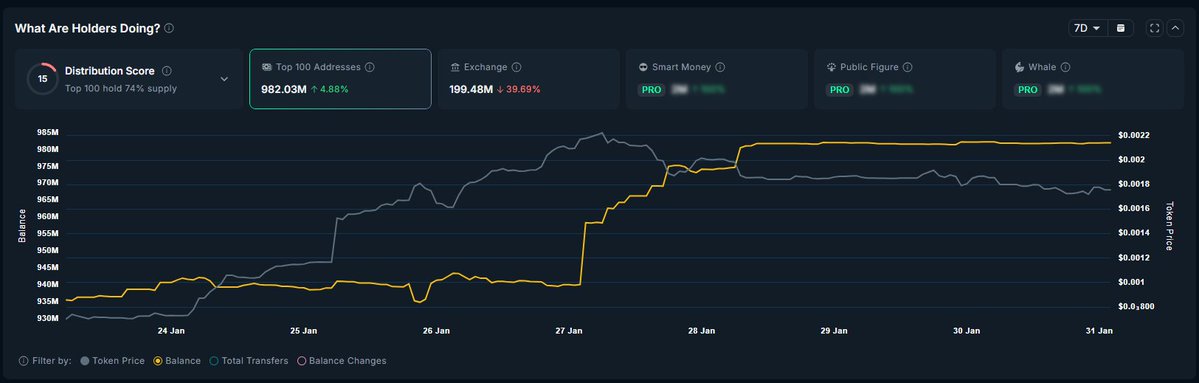Image resolution: width=1199 pixels, height=383 pixels.
Task: Click info icon next to Exchange
Action: point(516,67)
